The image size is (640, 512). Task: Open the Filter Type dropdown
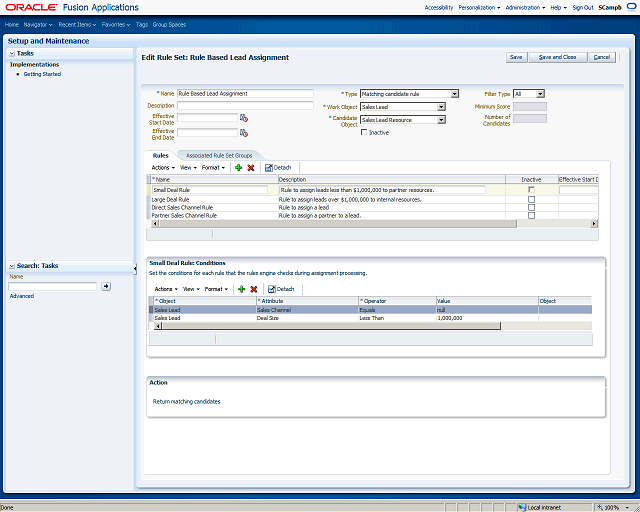[540, 94]
